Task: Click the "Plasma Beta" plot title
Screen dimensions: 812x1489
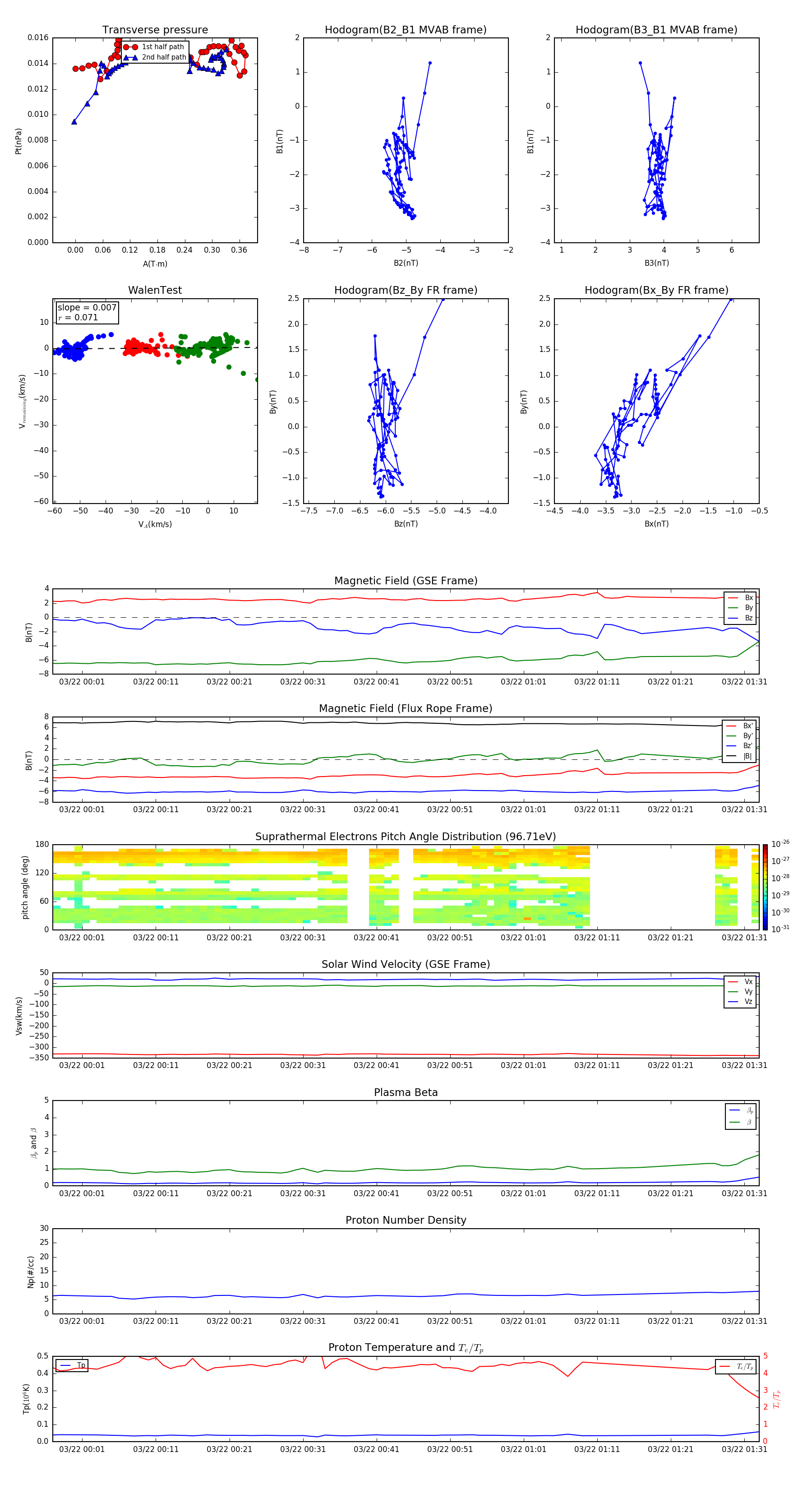Action: (x=406, y=1092)
